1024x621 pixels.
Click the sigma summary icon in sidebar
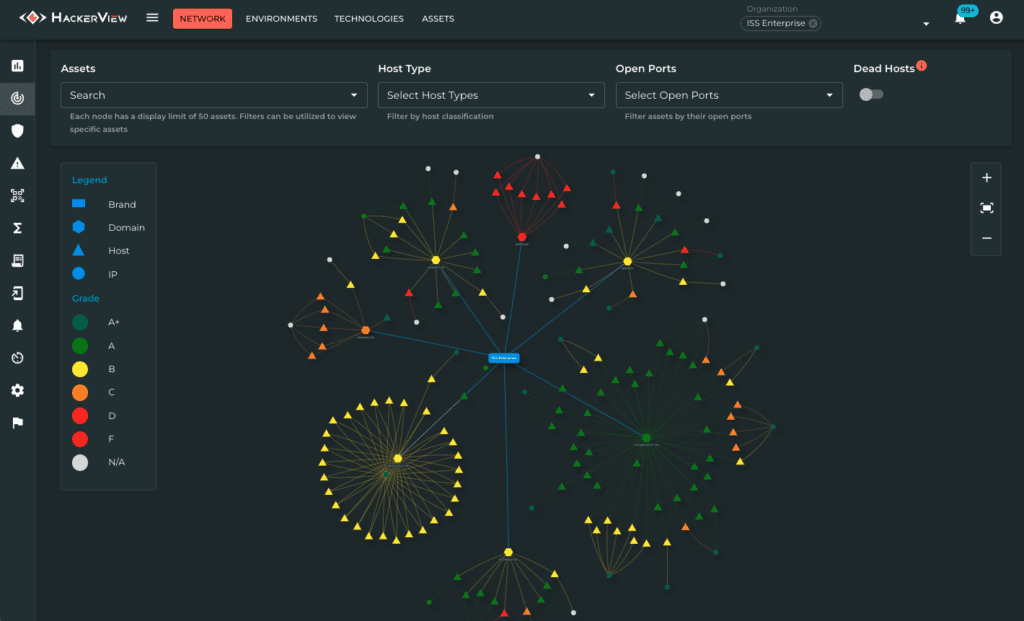pos(18,228)
